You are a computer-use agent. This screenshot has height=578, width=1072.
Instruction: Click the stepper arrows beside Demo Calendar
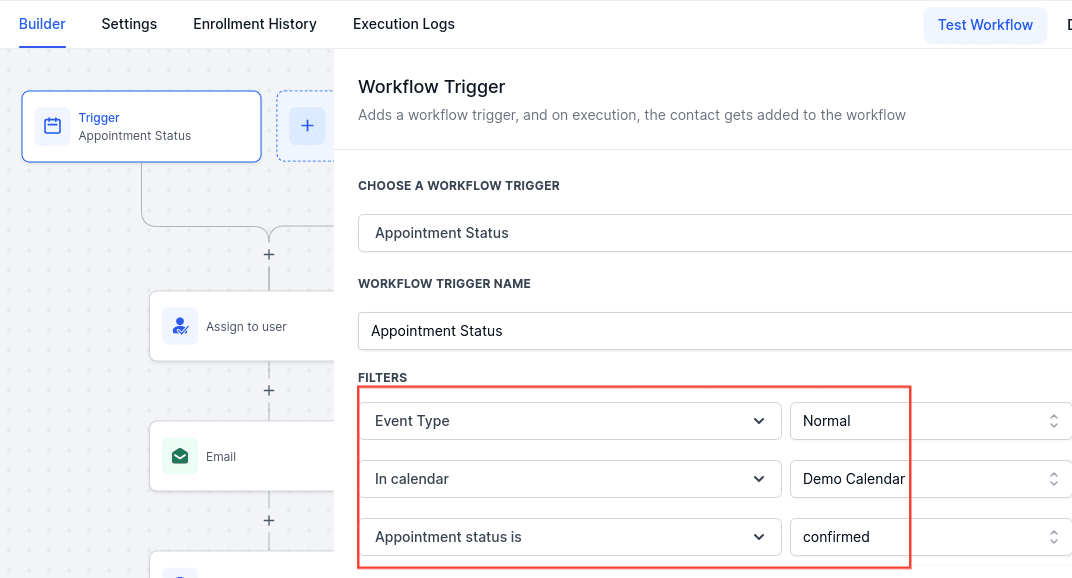tap(1054, 479)
